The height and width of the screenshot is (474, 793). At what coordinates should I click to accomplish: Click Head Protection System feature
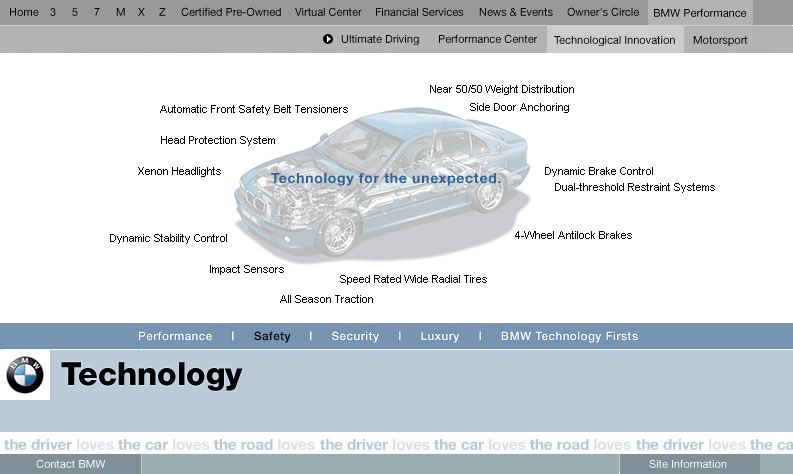click(x=218, y=140)
